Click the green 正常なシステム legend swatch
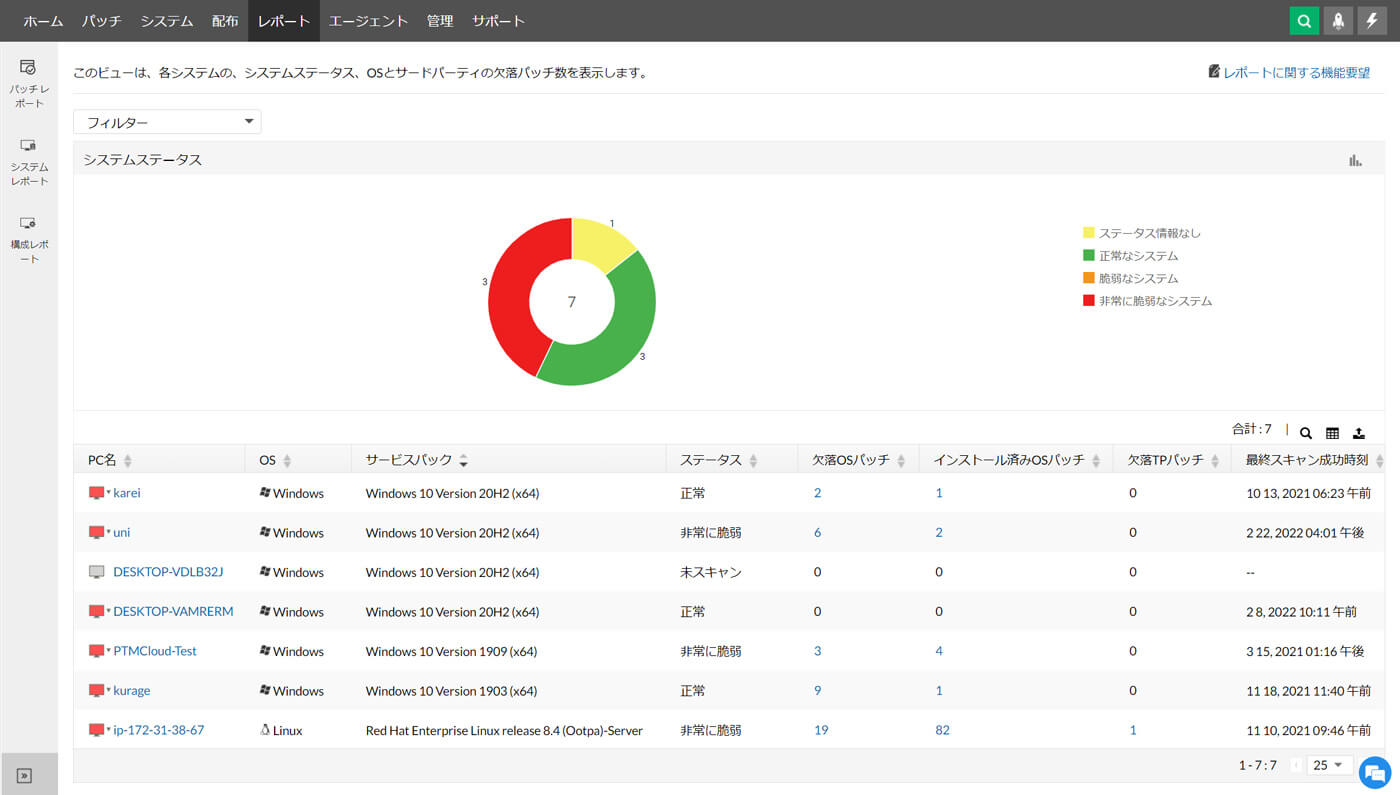 (x=1087, y=256)
